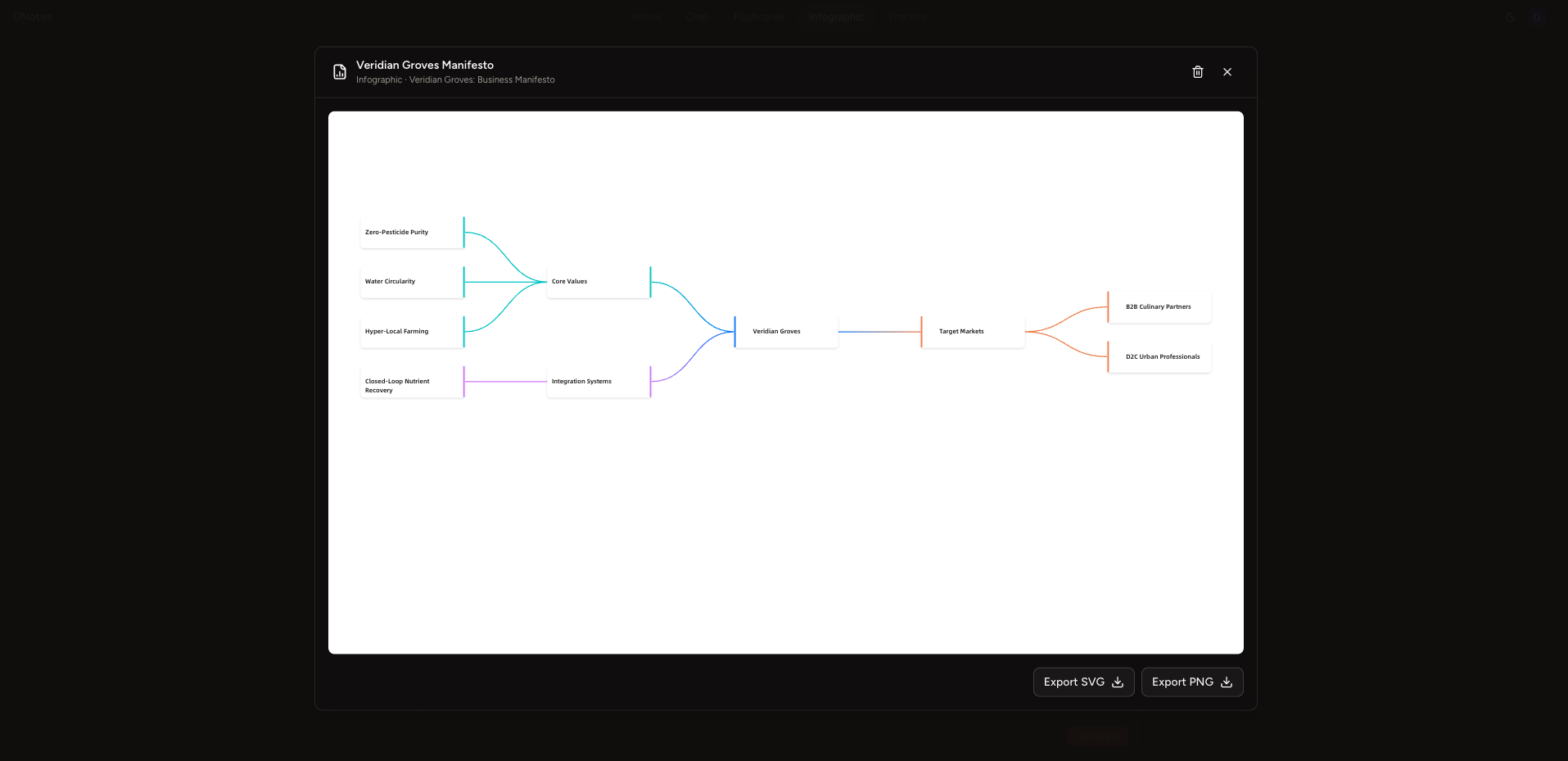Close the Veridian Groves Manifesto viewer
1568x761 pixels.
click(x=1227, y=72)
